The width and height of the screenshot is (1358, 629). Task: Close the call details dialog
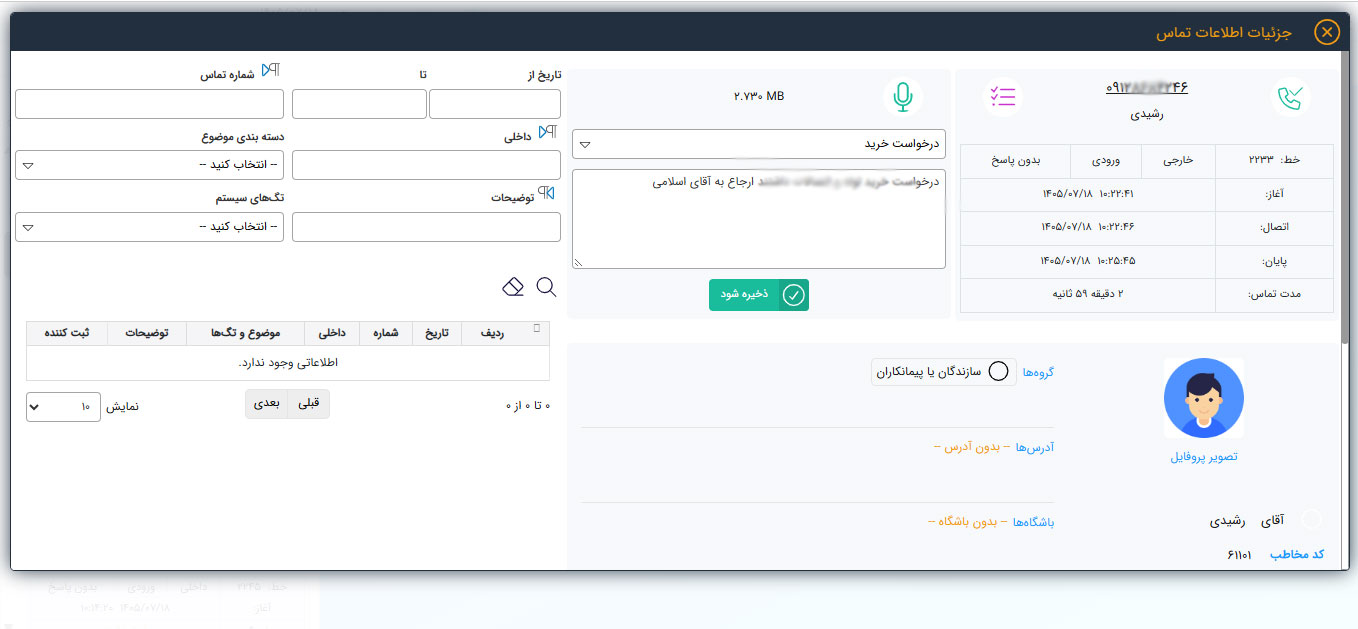pyautogui.click(x=1327, y=33)
